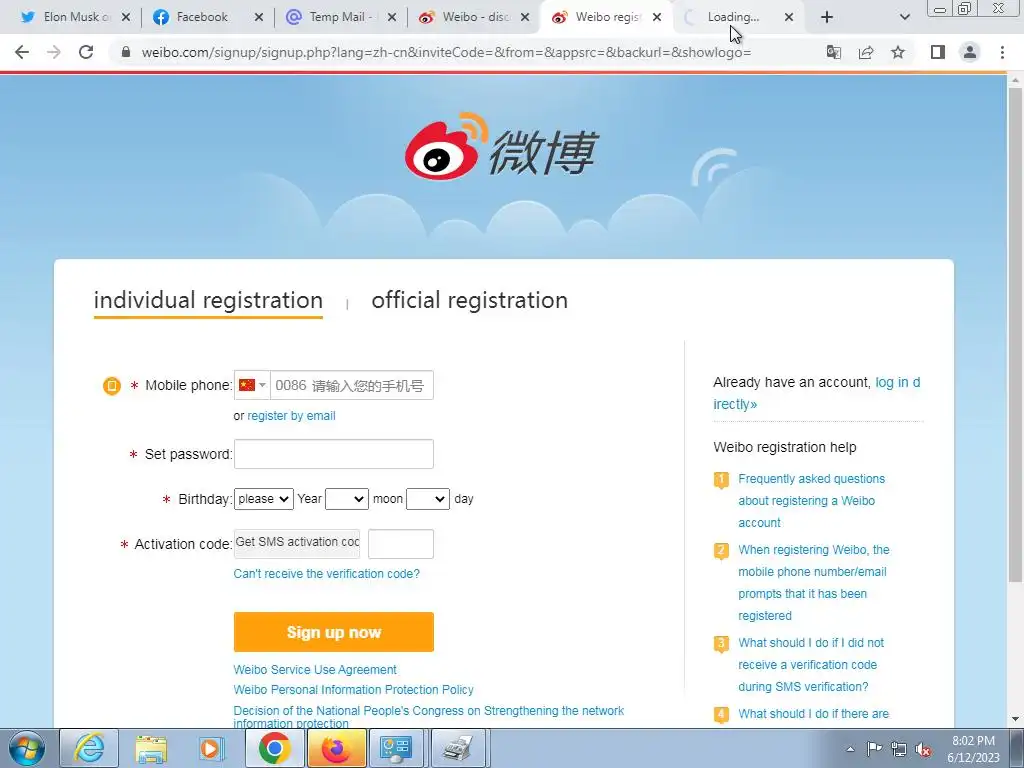Image resolution: width=1024 pixels, height=768 pixels.
Task: Click the Weibo logo
Action: pos(501,146)
